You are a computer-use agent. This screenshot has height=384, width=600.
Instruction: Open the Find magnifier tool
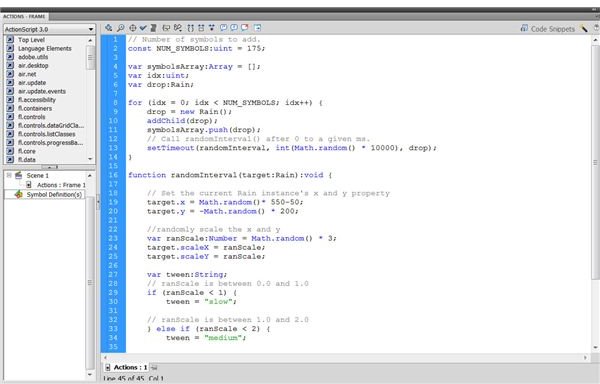coord(121,28)
